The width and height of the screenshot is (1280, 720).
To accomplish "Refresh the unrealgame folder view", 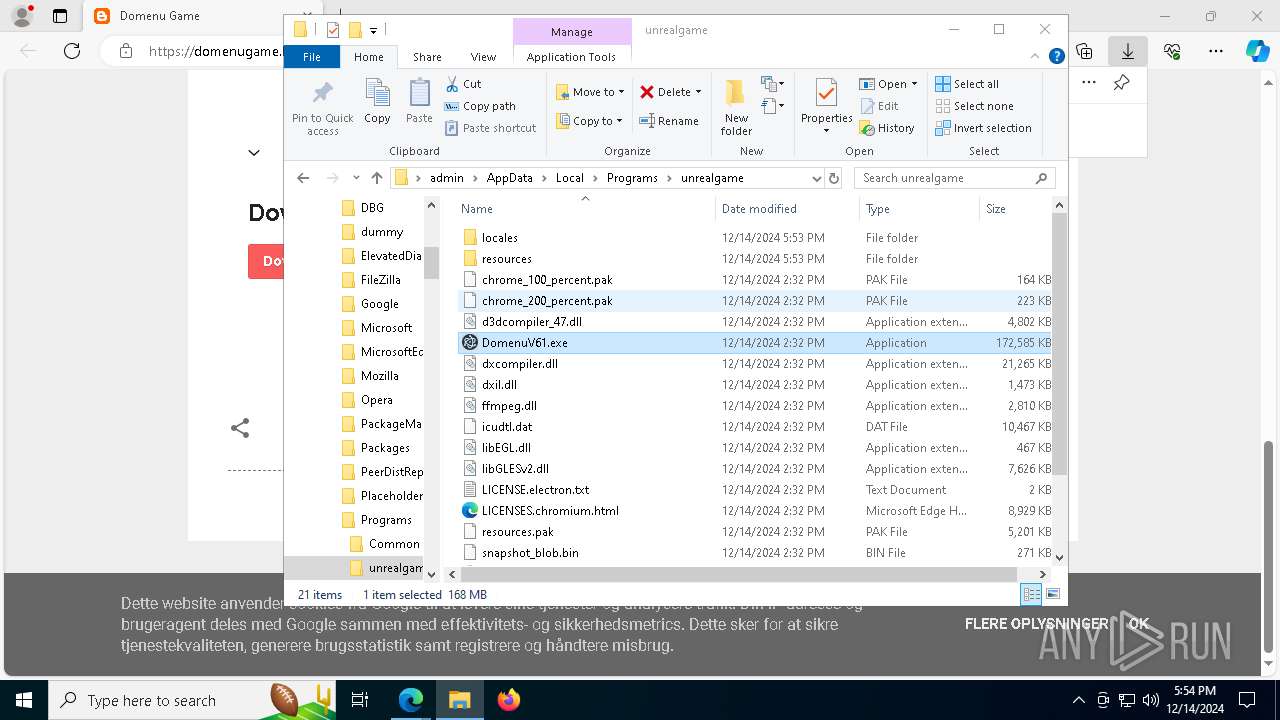I will pos(834,178).
